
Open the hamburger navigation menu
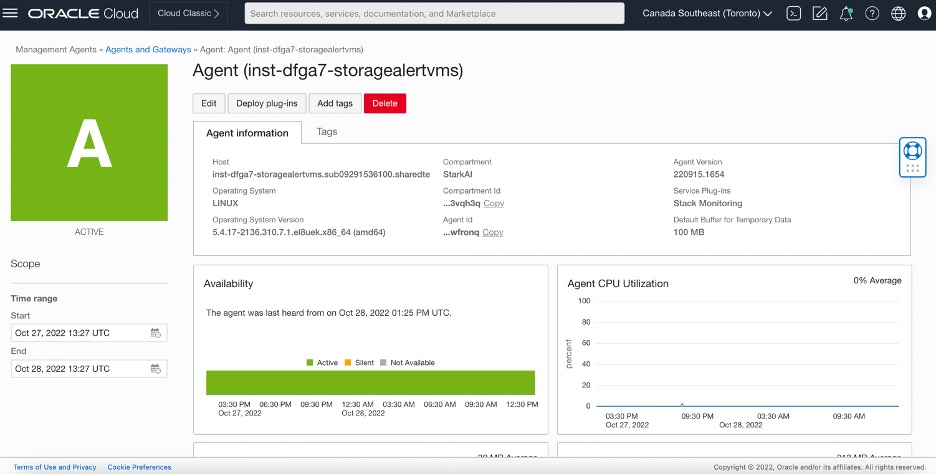click(10, 13)
